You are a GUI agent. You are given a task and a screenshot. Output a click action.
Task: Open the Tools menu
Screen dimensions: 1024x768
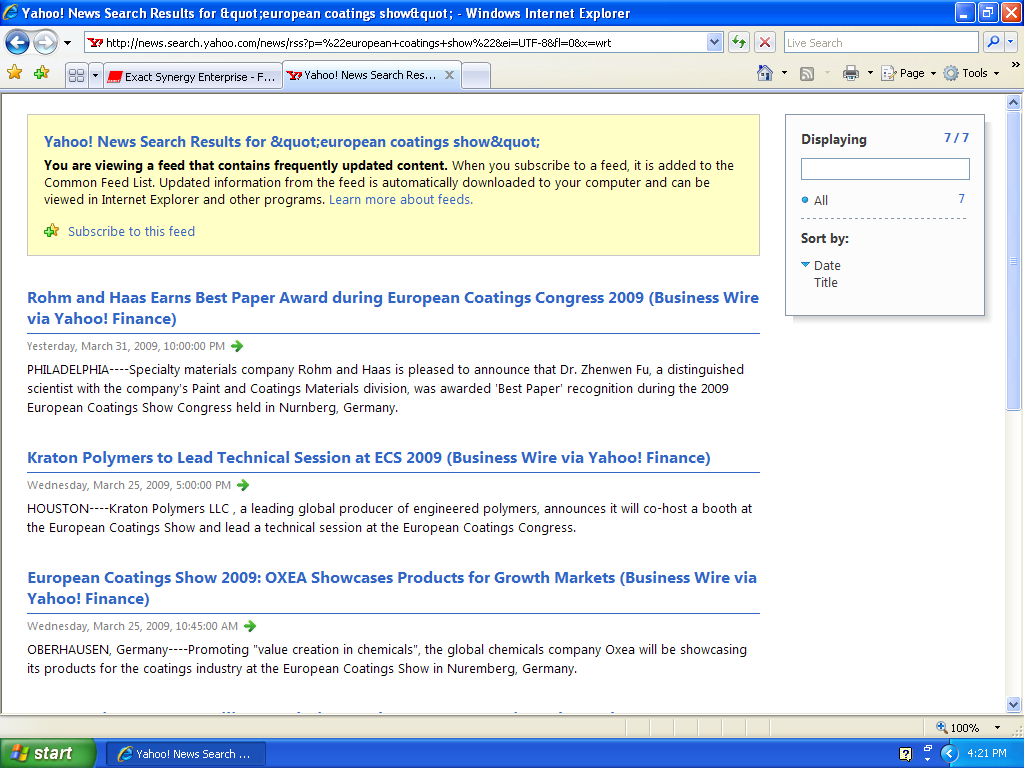(972, 73)
